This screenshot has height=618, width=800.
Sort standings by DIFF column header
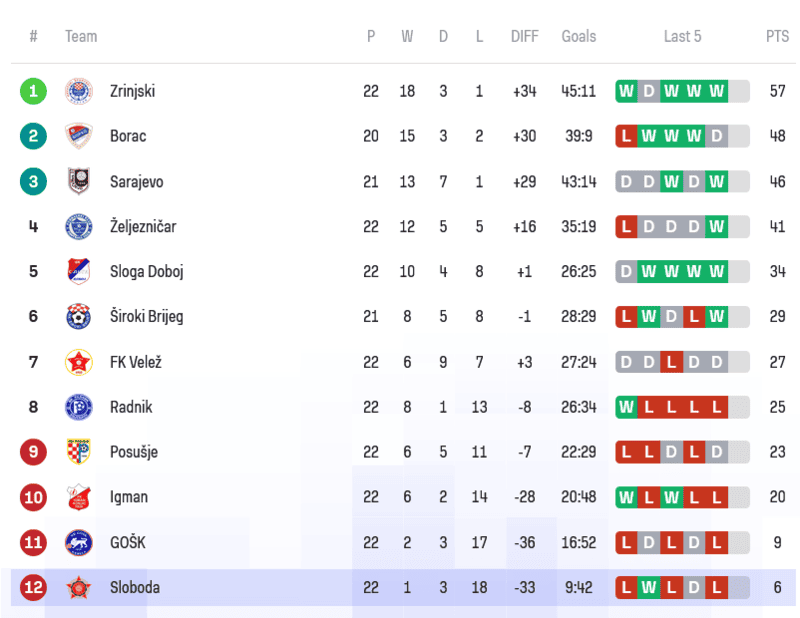[524, 36]
